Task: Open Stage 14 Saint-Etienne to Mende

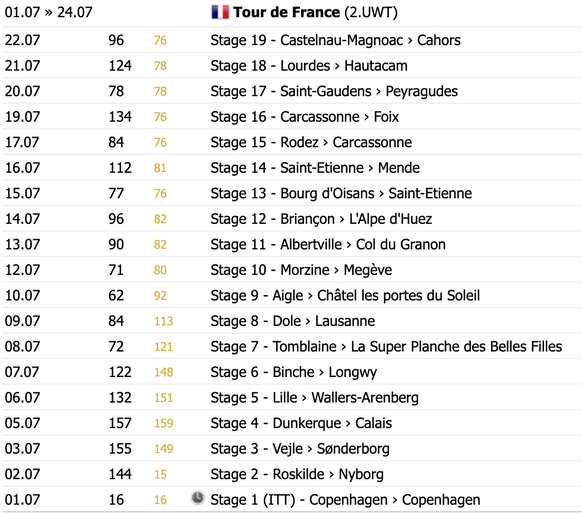Action: [315, 168]
